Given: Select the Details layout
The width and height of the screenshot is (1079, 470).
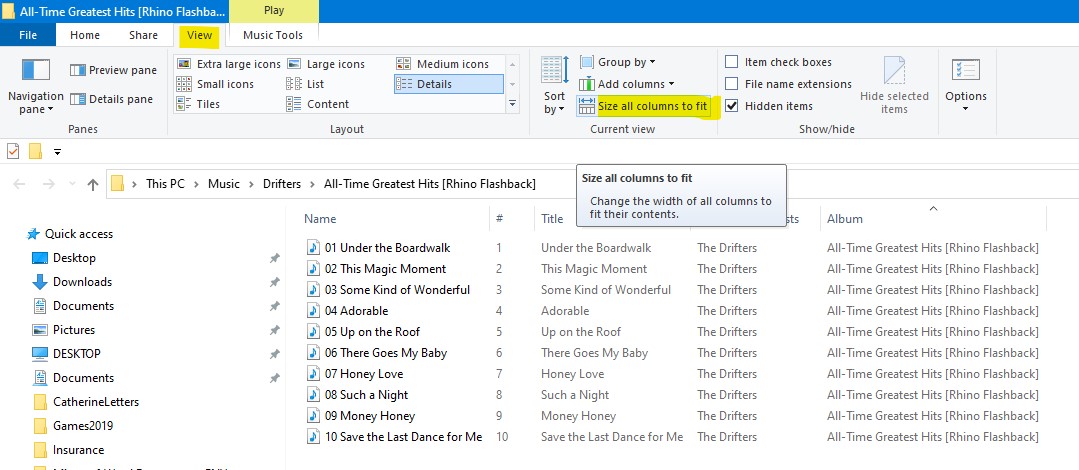Looking at the screenshot, I should click(449, 84).
